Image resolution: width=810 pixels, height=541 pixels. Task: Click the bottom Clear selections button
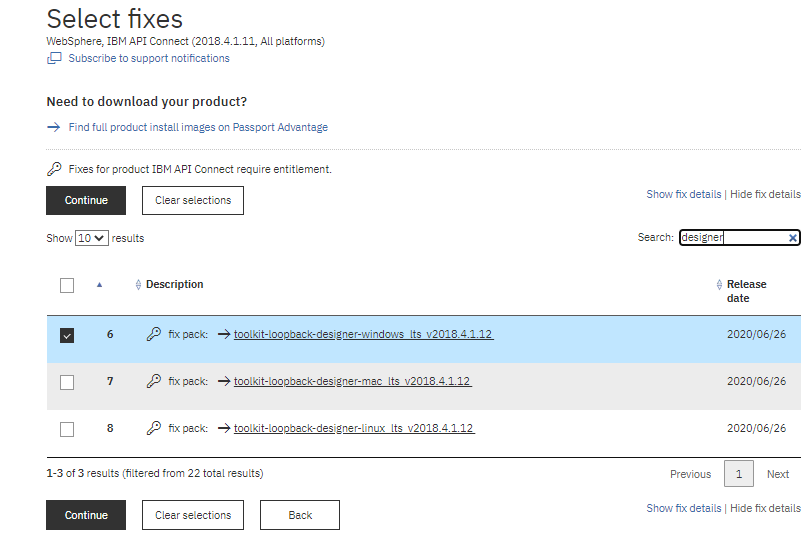pos(193,515)
